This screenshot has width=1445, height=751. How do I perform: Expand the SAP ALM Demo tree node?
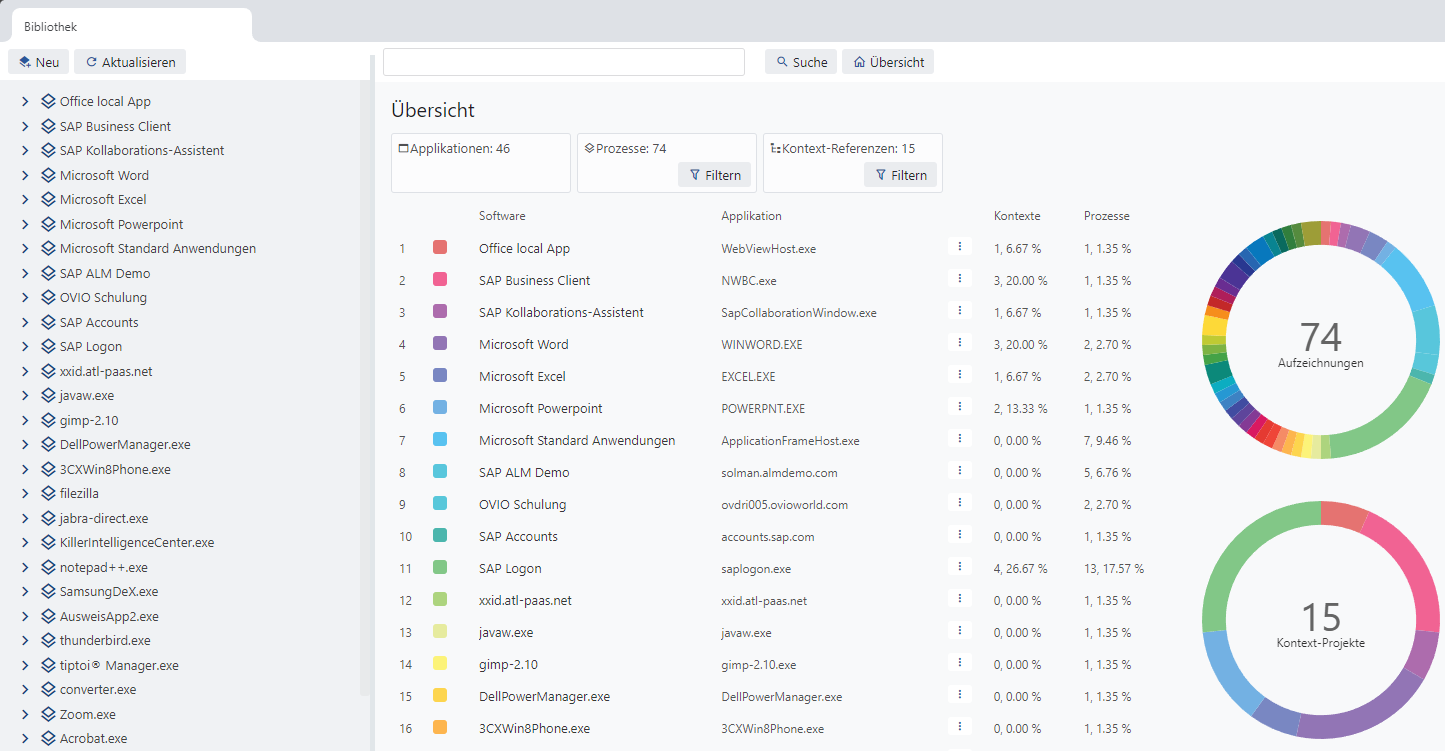(x=25, y=274)
